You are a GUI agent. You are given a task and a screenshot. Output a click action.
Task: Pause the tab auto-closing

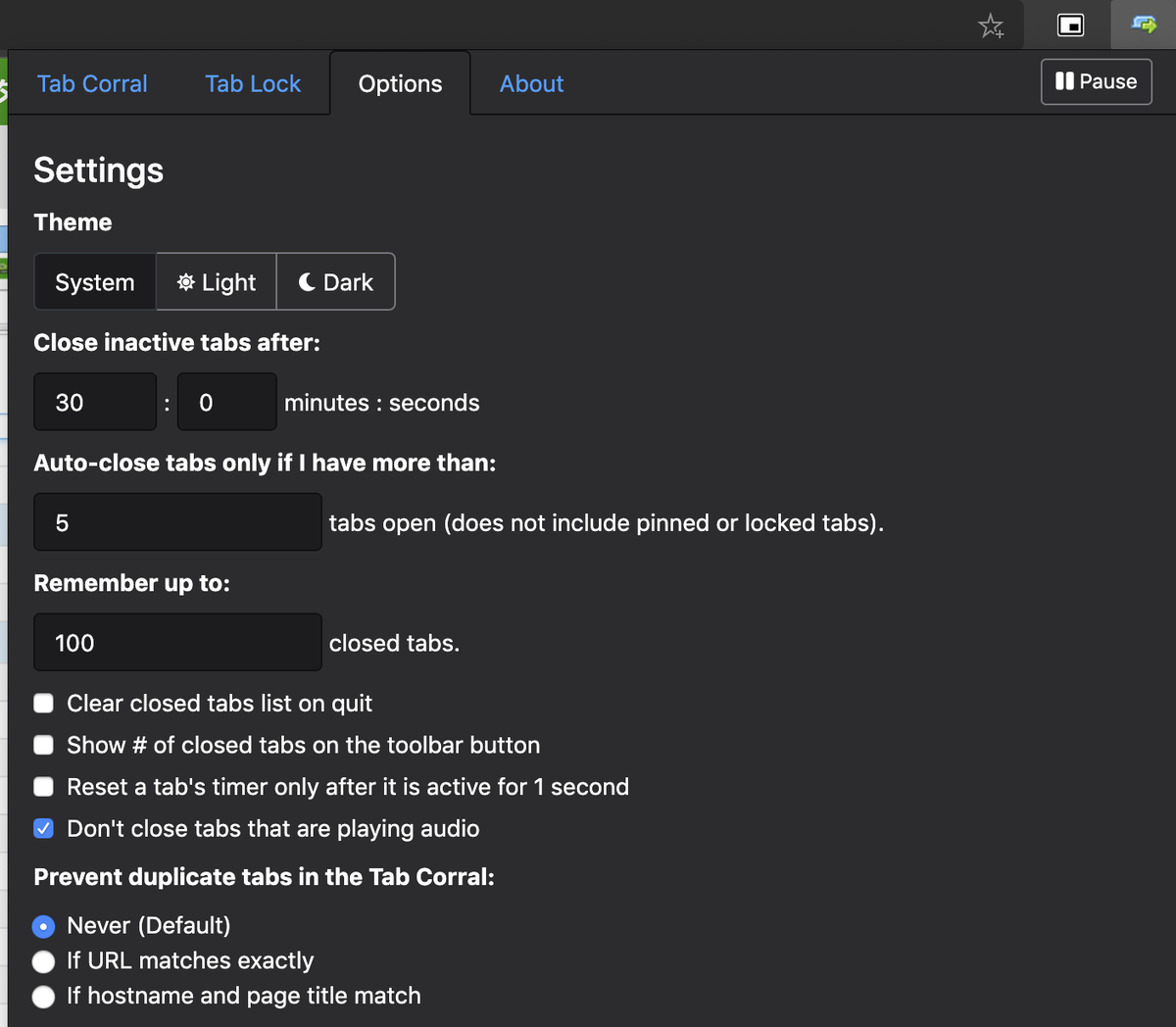pos(1096,81)
